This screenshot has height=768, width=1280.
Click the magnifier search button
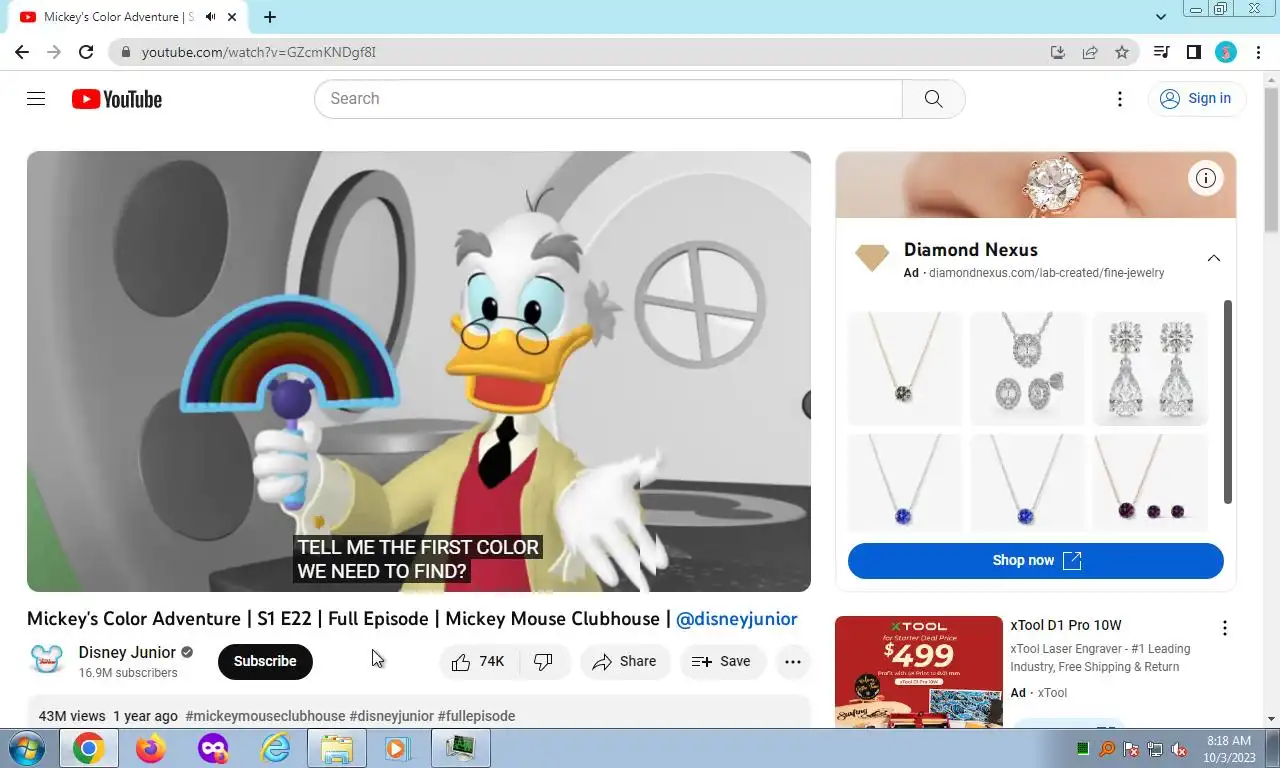933,99
